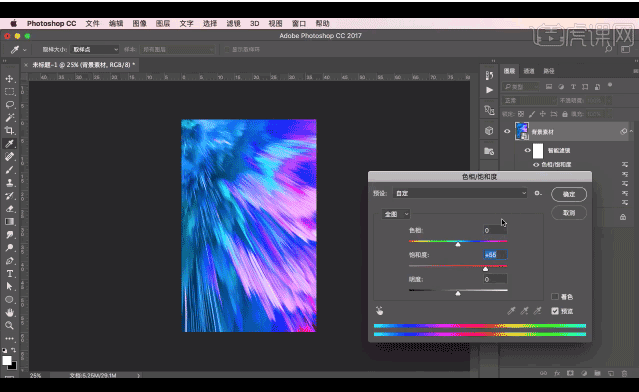The image size is (639, 392).
Task: Select the Lasso tool
Action: [9, 105]
